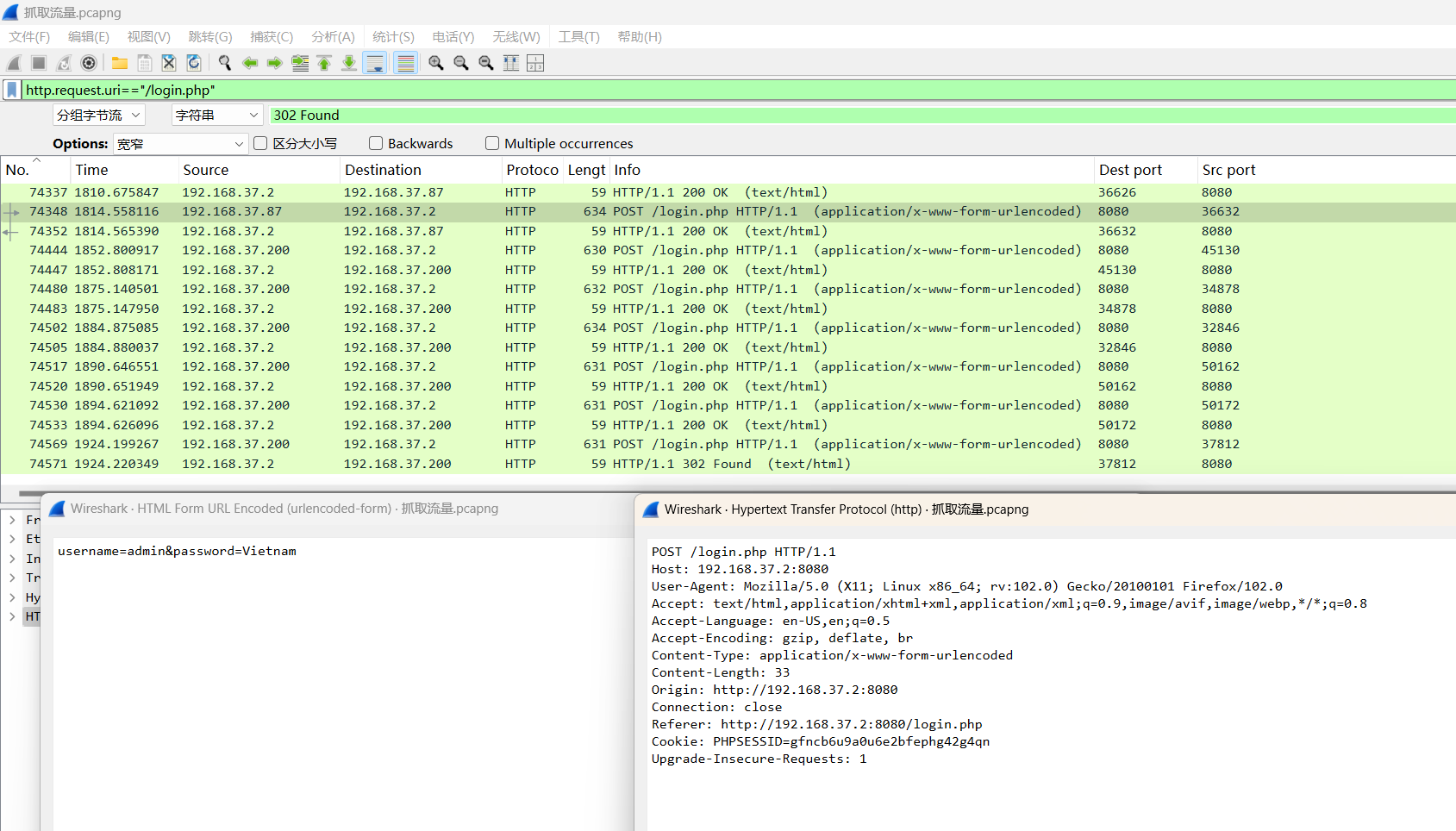1456x831 pixels.
Task: Select packet 74571 with 302 Found response
Action: click(x=728, y=464)
